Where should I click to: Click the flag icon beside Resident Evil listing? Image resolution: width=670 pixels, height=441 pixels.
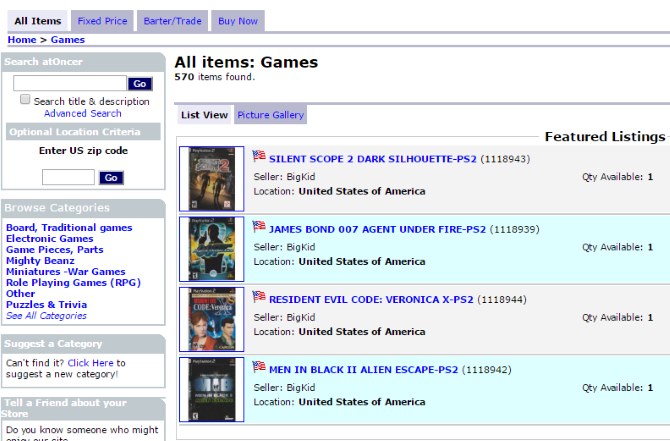coord(259,296)
